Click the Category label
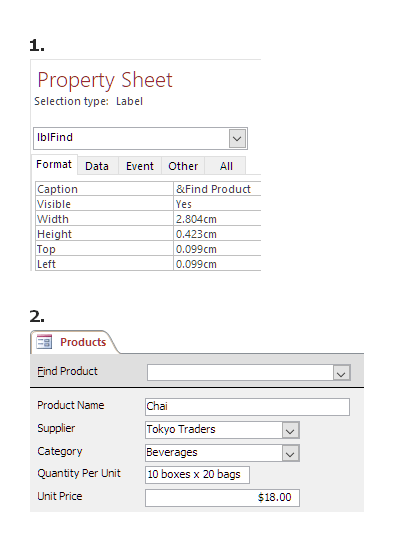 pyautogui.click(x=60, y=451)
